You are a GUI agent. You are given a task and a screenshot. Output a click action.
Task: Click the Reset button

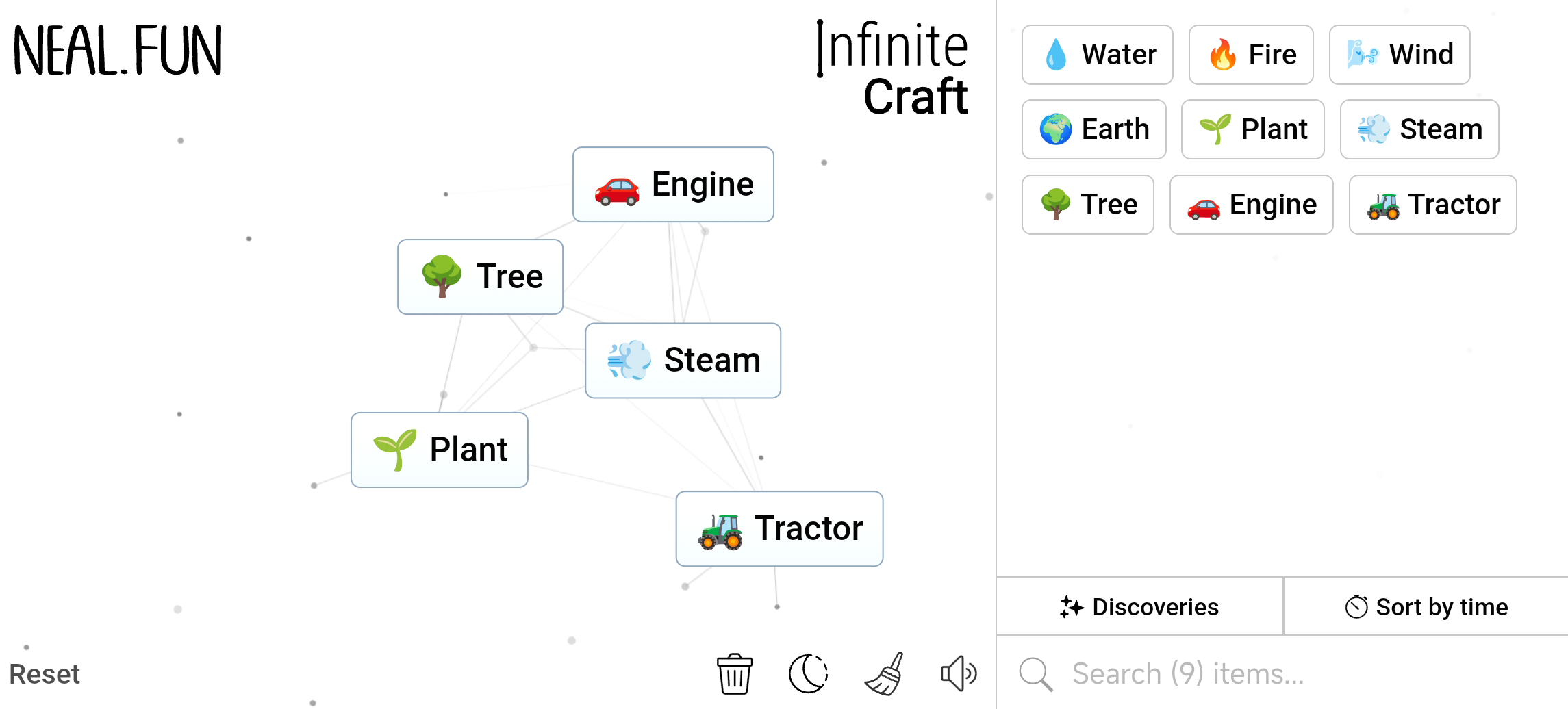pos(45,674)
